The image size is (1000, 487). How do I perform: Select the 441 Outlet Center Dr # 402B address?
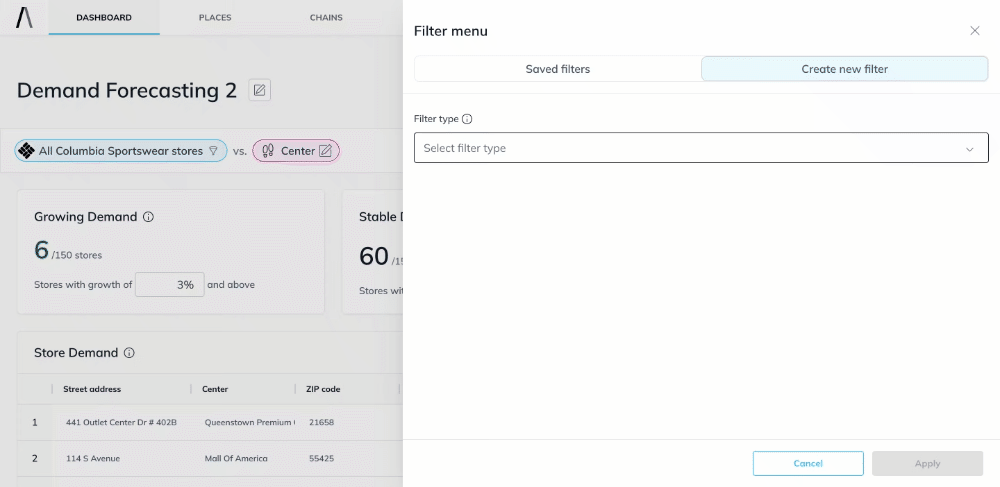pos(121,422)
